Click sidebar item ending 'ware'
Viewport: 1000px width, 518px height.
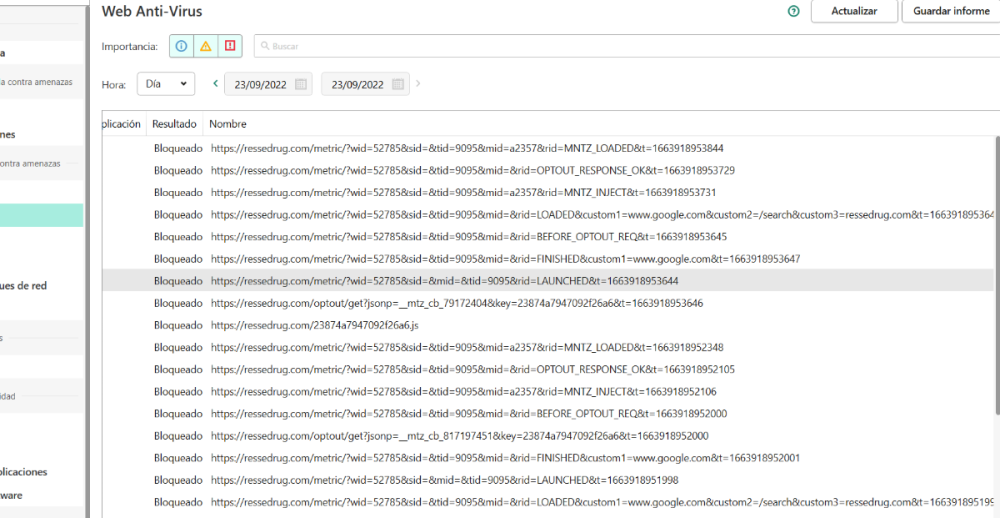(11, 495)
